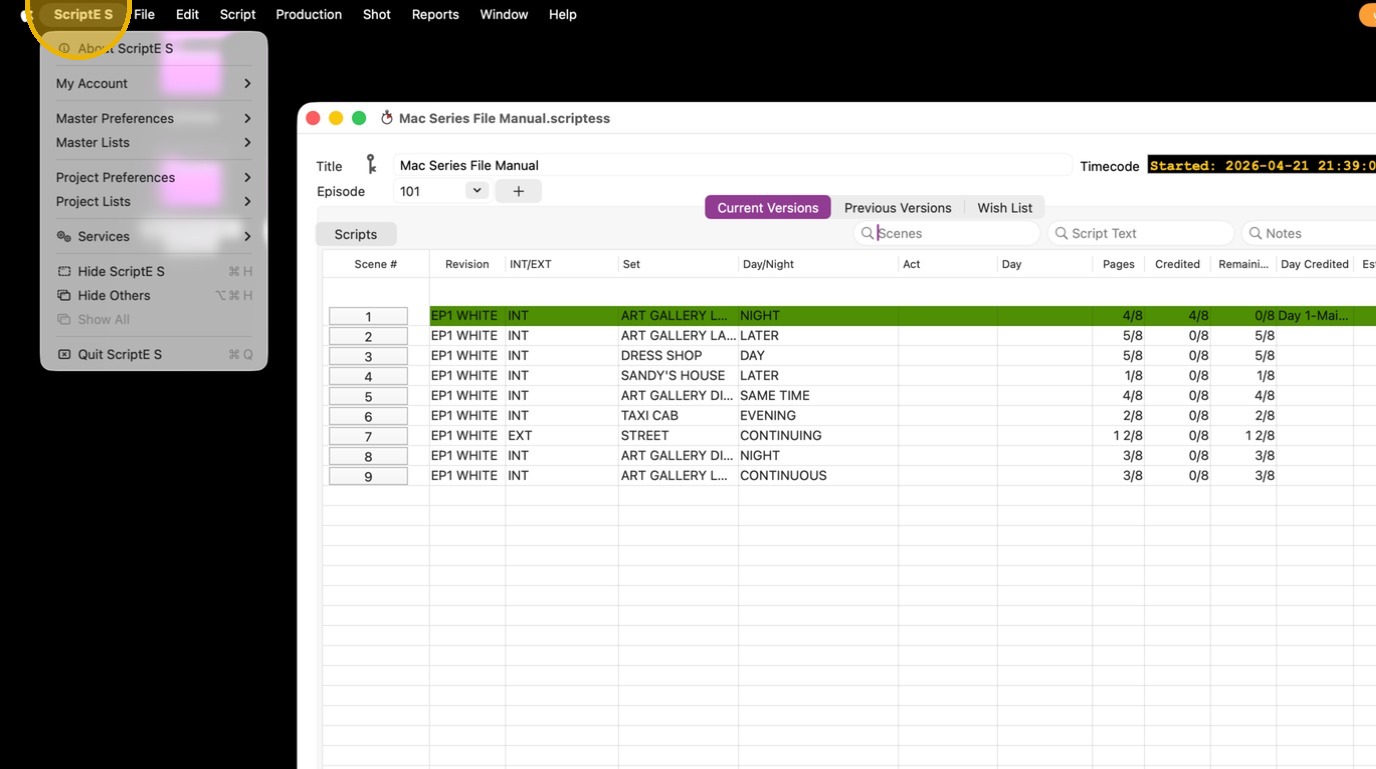Open the Episode 101 dropdown
The height and width of the screenshot is (769, 1376).
pos(476,191)
